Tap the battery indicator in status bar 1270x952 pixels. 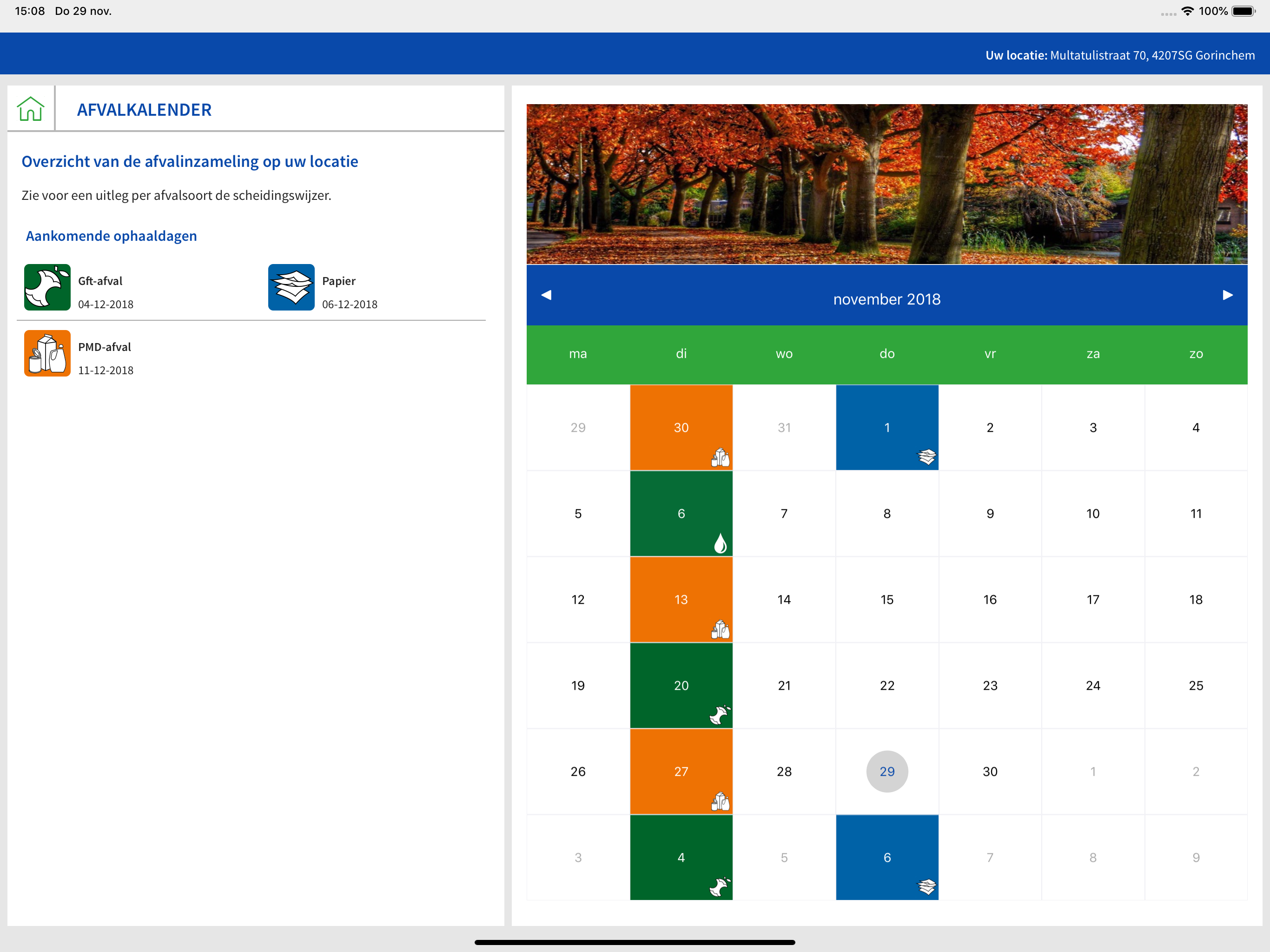1244,11
